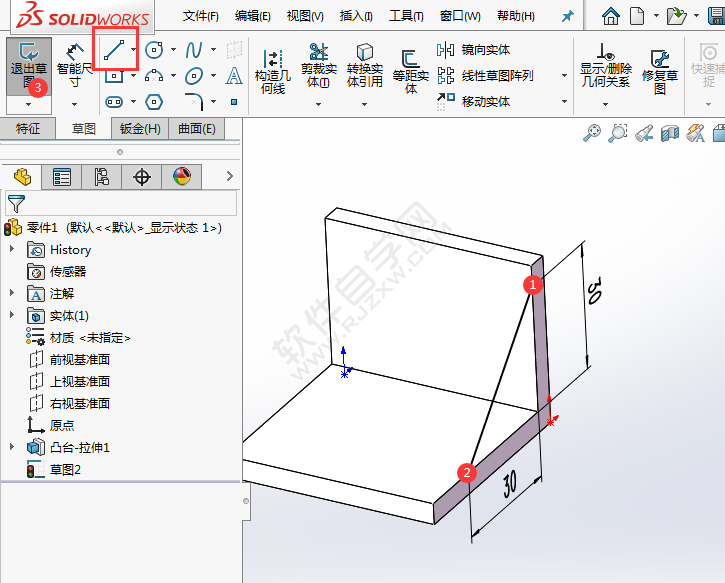Image resolution: width=725 pixels, height=583 pixels.
Task: Click the Open file icon
Action: [676, 16]
